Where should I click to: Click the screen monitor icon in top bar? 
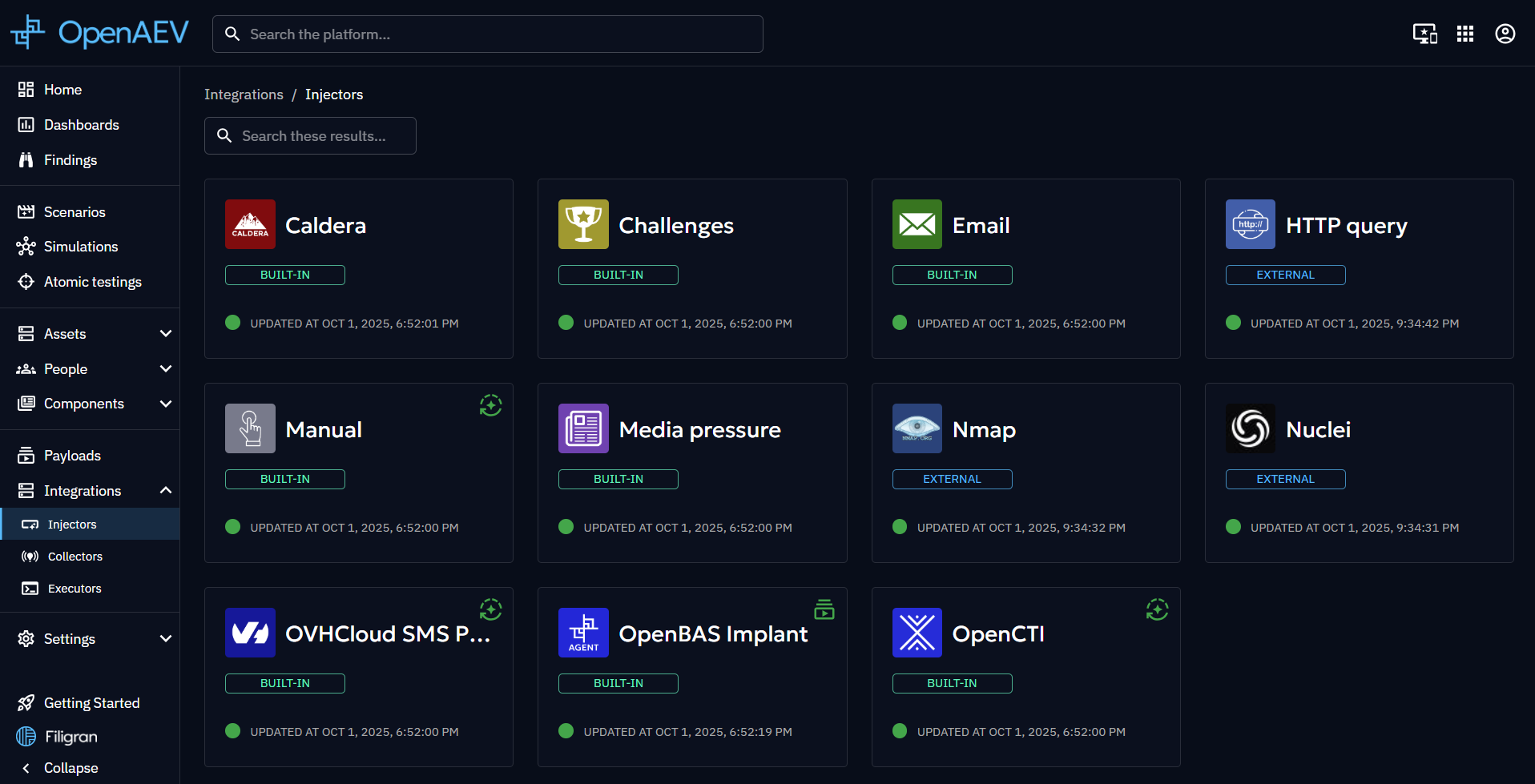(1424, 34)
